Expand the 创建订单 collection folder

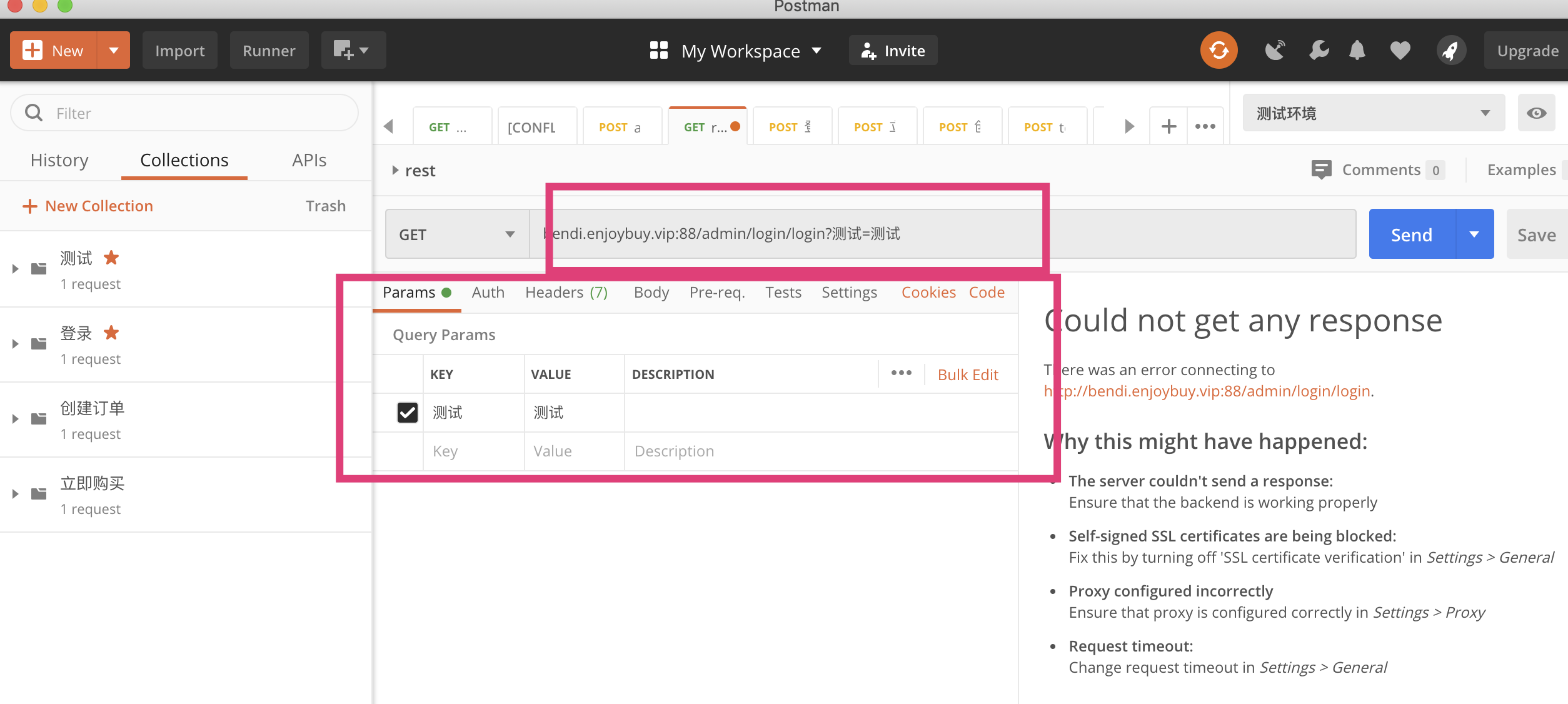(x=16, y=419)
